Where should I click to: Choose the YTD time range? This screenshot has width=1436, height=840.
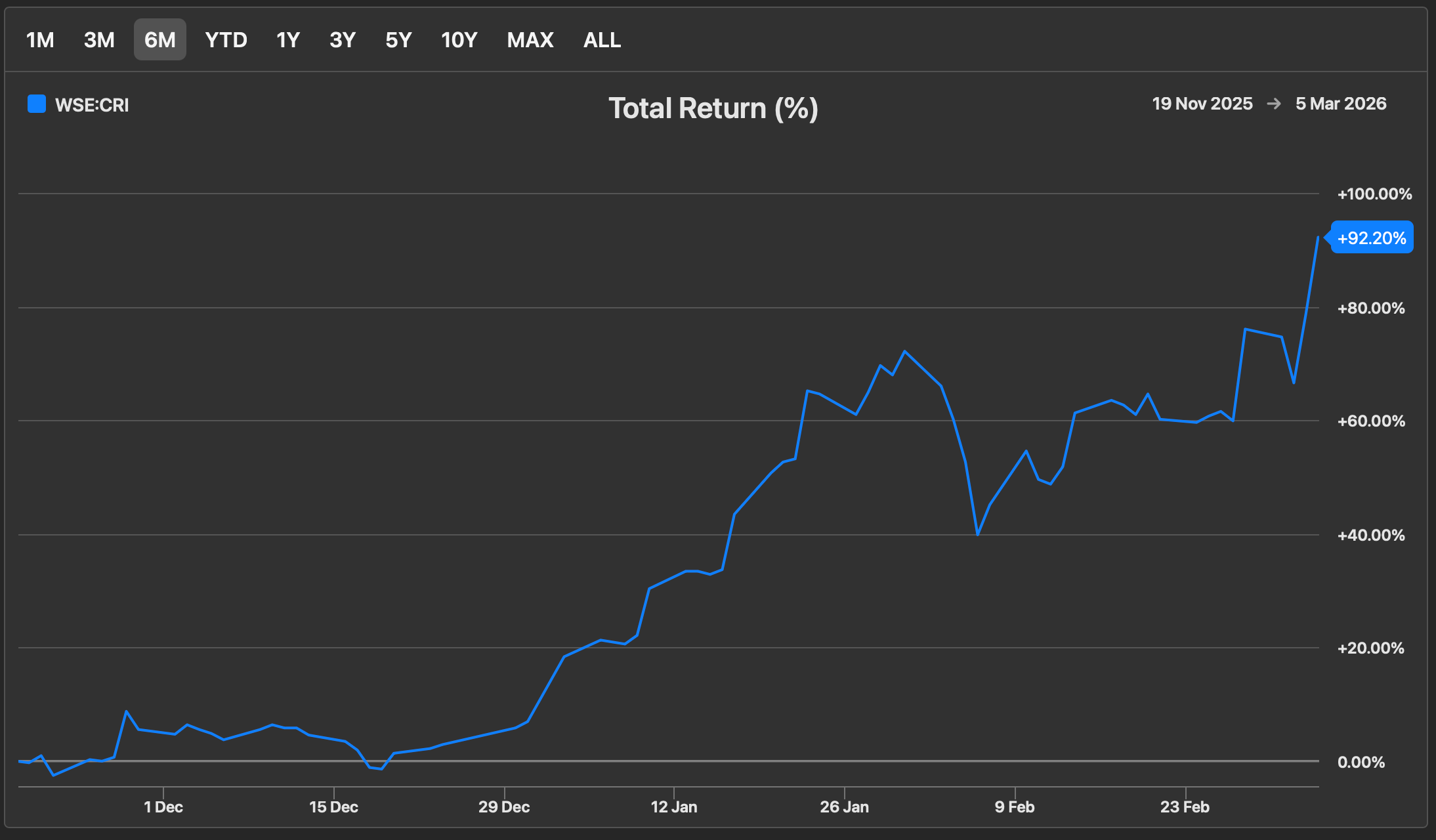coord(226,40)
